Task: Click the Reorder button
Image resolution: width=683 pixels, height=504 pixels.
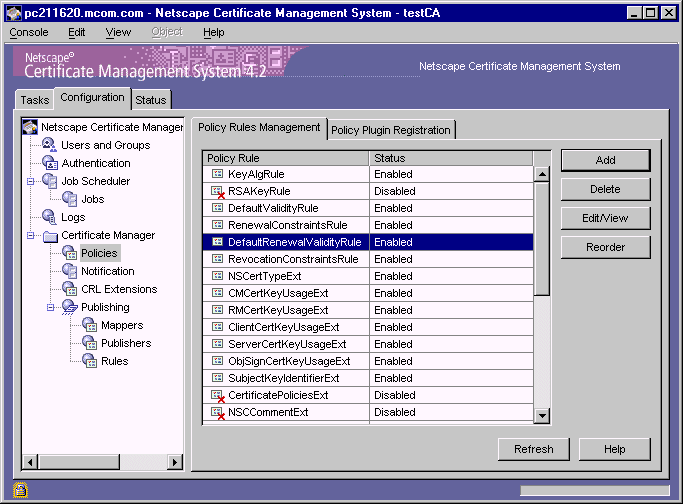Action: point(605,247)
